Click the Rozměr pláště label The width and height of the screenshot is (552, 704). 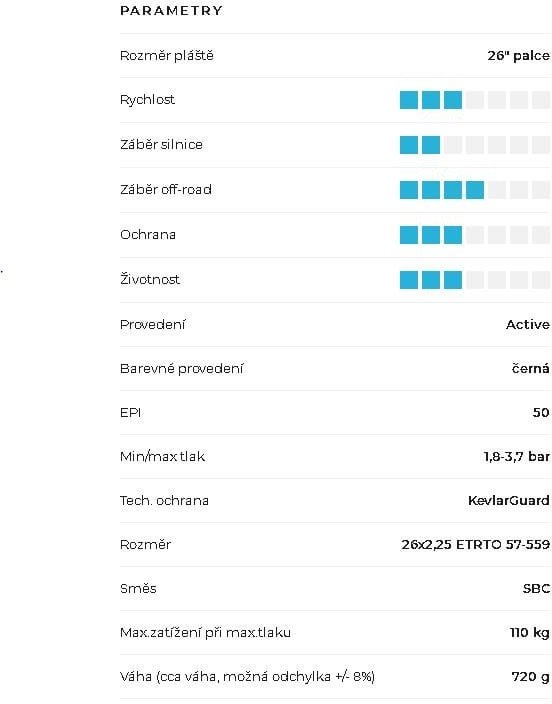point(167,56)
